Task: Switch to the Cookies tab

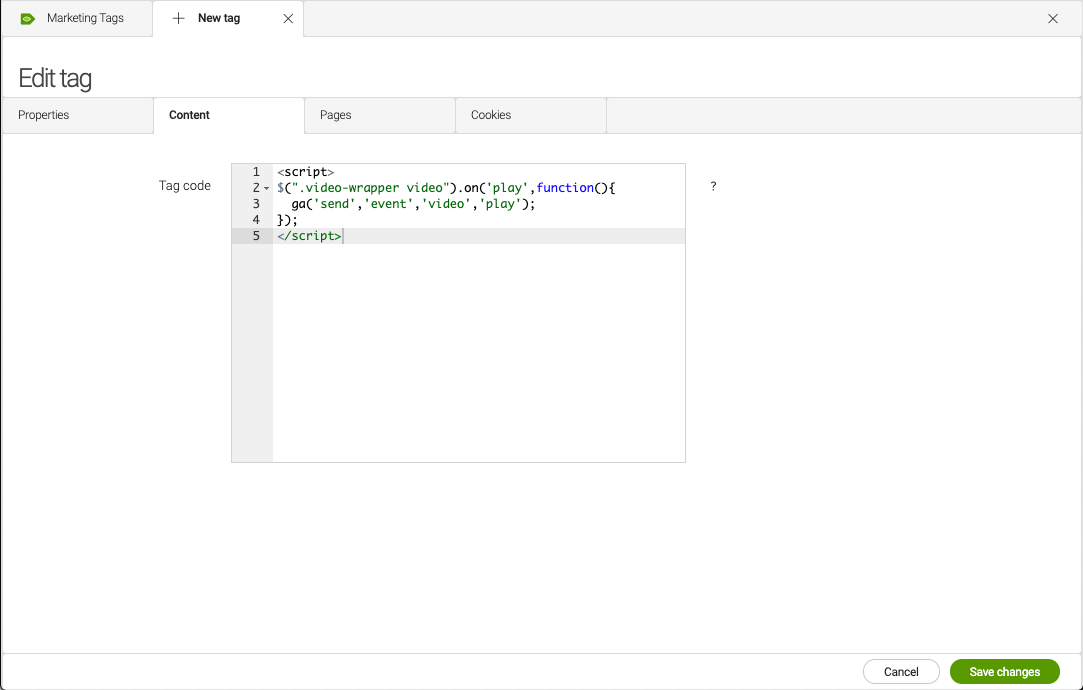Action: click(491, 115)
